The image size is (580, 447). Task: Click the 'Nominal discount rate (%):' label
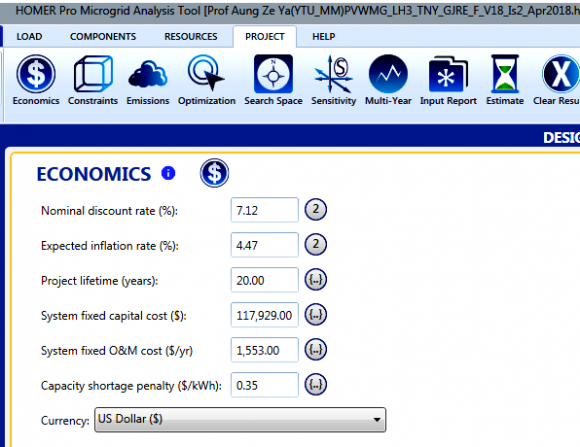pos(109,211)
